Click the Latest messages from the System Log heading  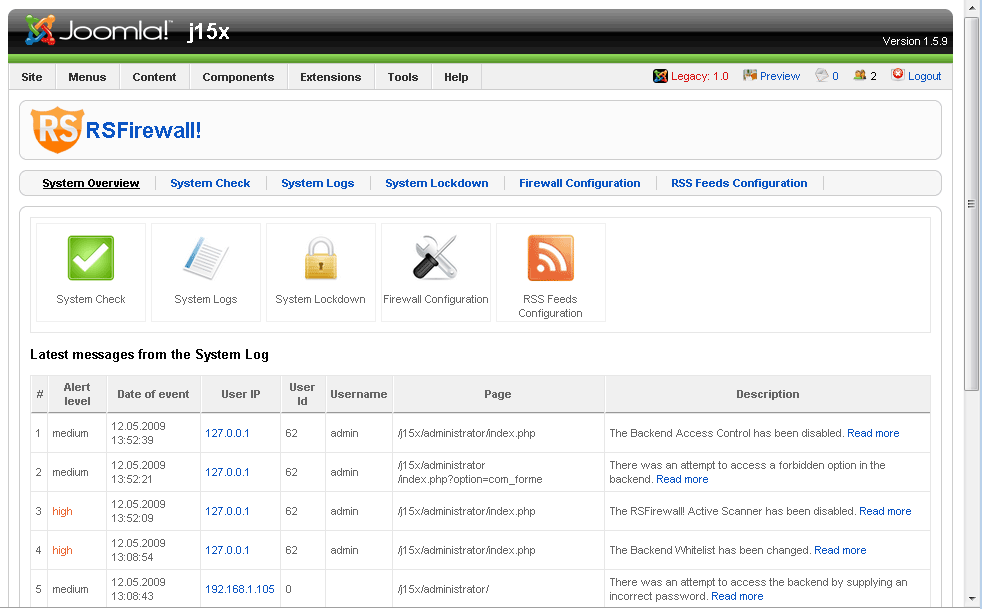click(x=150, y=355)
